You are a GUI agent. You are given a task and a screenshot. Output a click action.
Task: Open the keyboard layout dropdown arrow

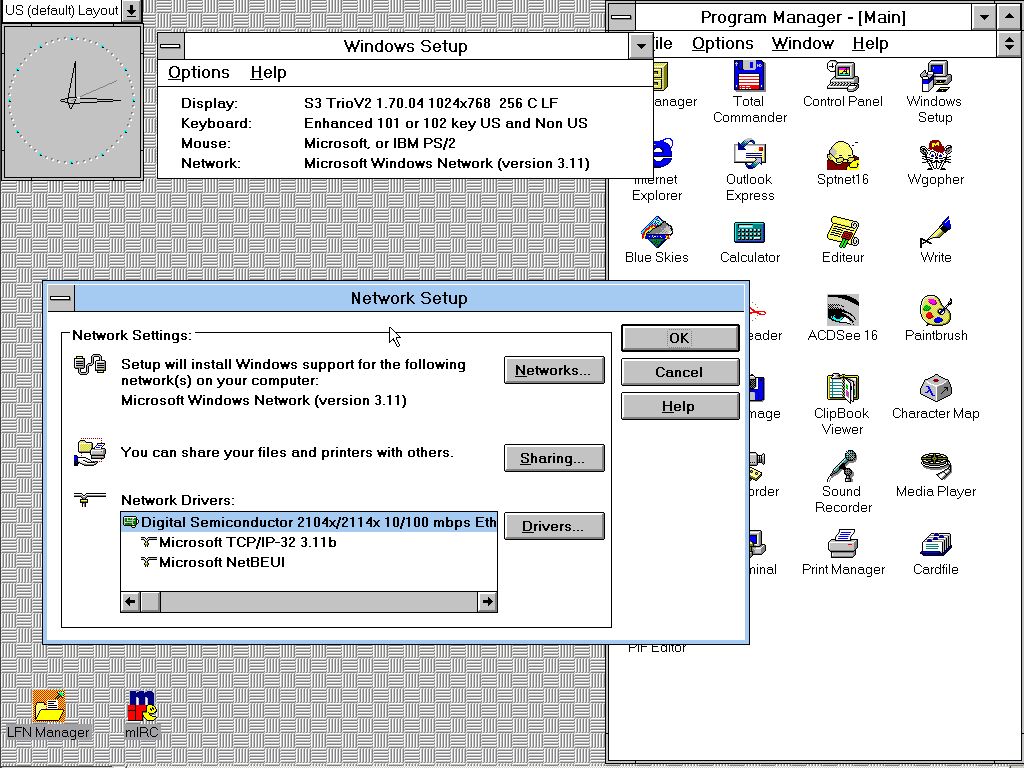click(132, 11)
